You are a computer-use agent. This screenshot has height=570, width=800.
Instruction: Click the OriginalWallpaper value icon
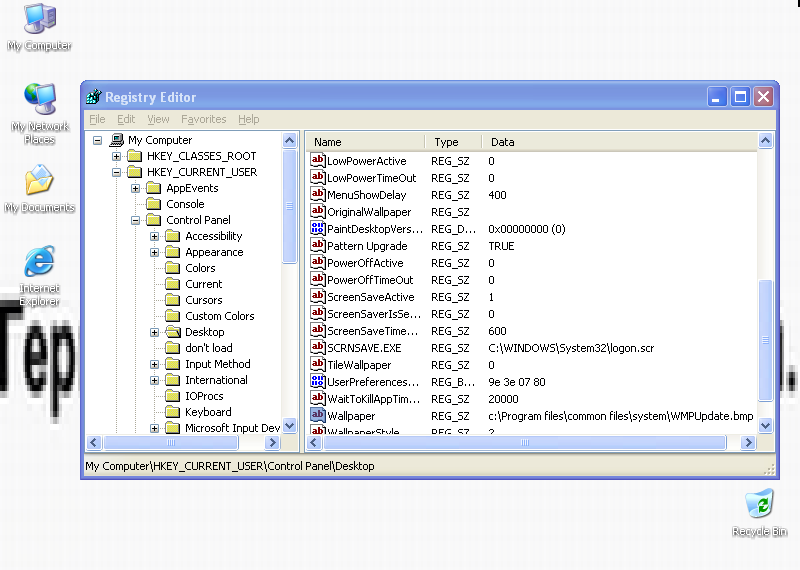[x=317, y=211]
